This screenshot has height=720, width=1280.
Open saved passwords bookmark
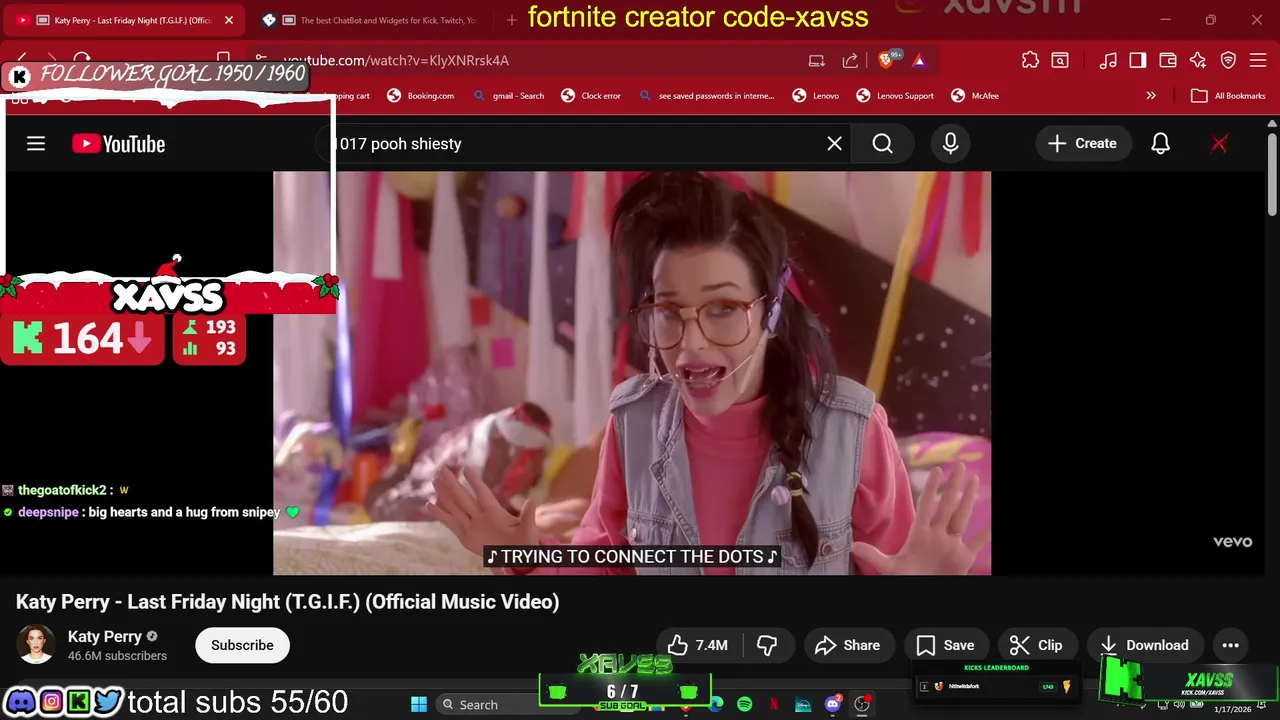707,96
